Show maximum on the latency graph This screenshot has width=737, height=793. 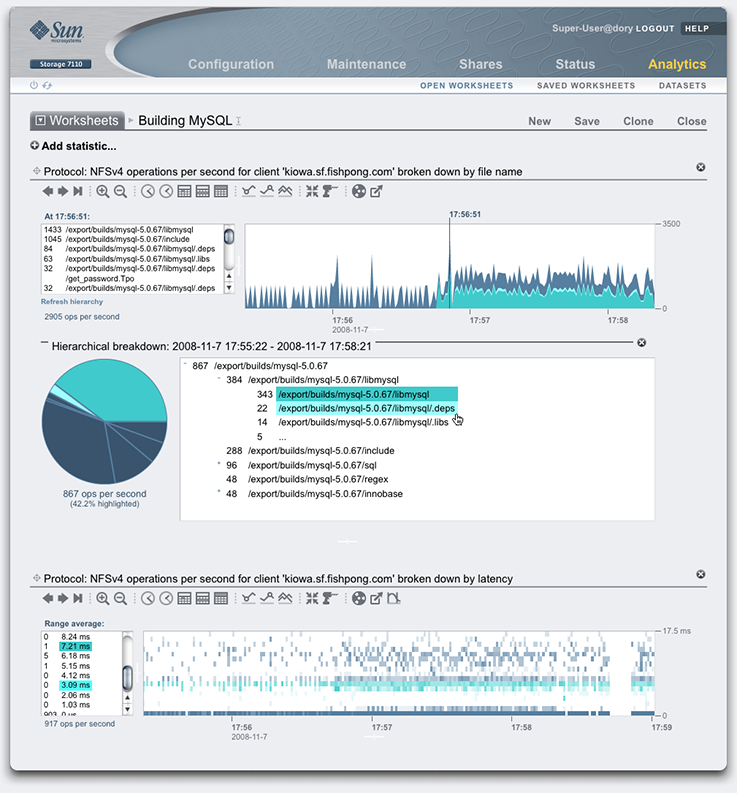click(267, 598)
